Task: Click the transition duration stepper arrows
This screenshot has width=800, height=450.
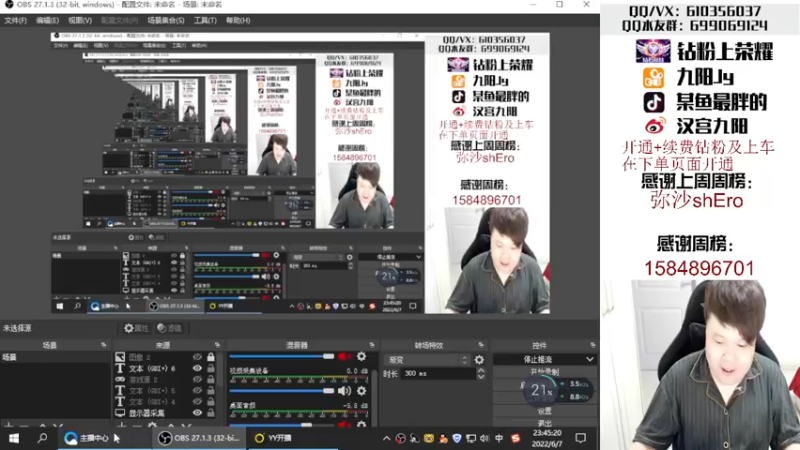Action: (x=481, y=373)
